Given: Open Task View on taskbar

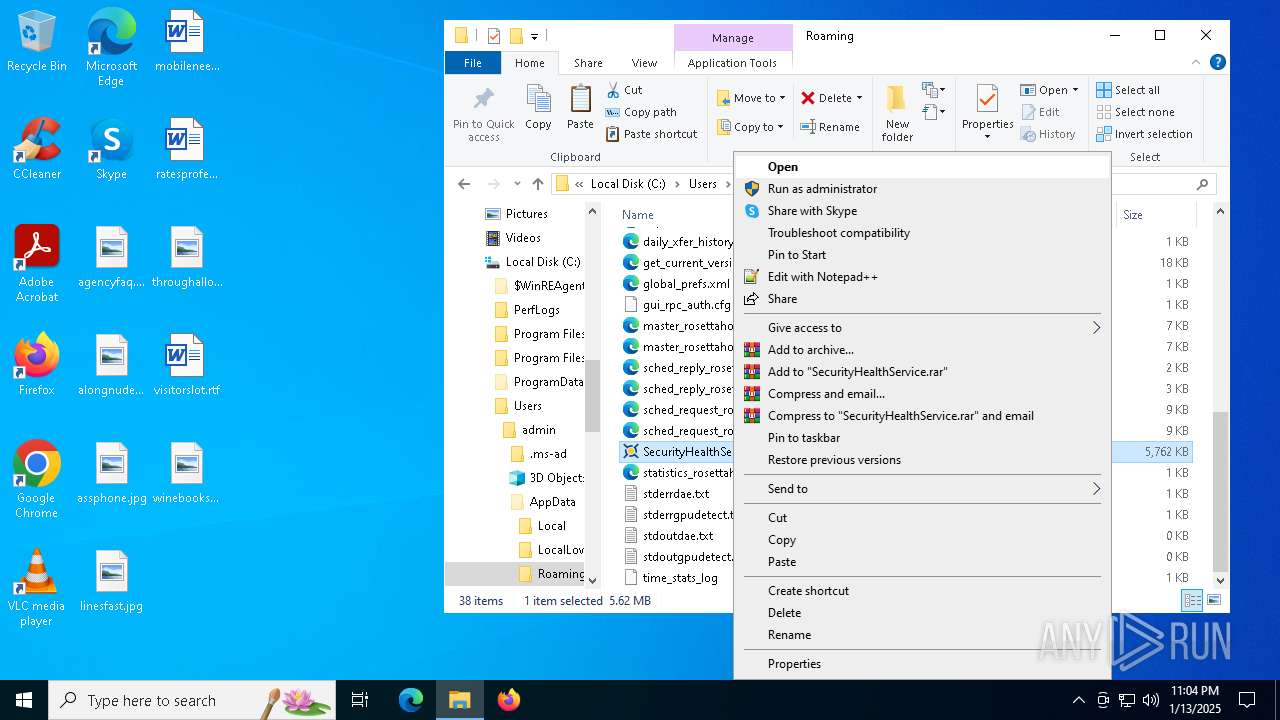Looking at the screenshot, I should click(360, 700).
